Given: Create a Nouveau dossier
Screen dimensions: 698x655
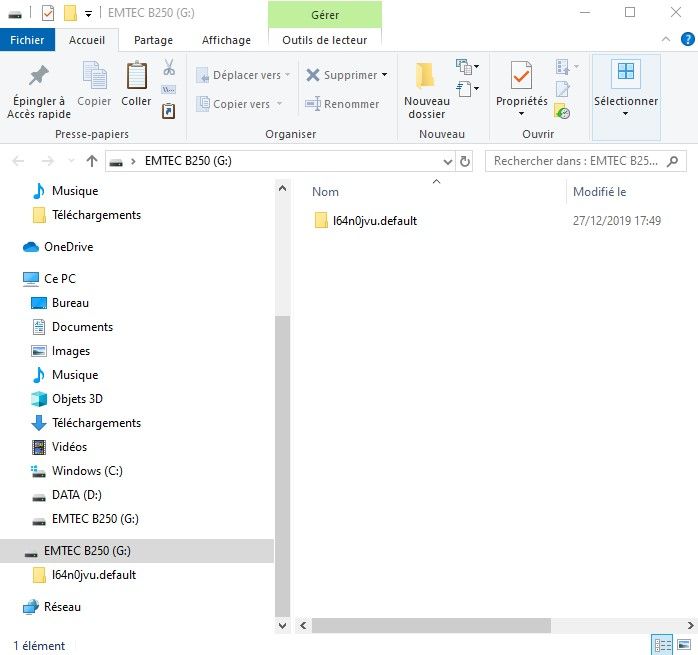Looking at the screenshot, I should pyautogui.click(x=426, y=91).
